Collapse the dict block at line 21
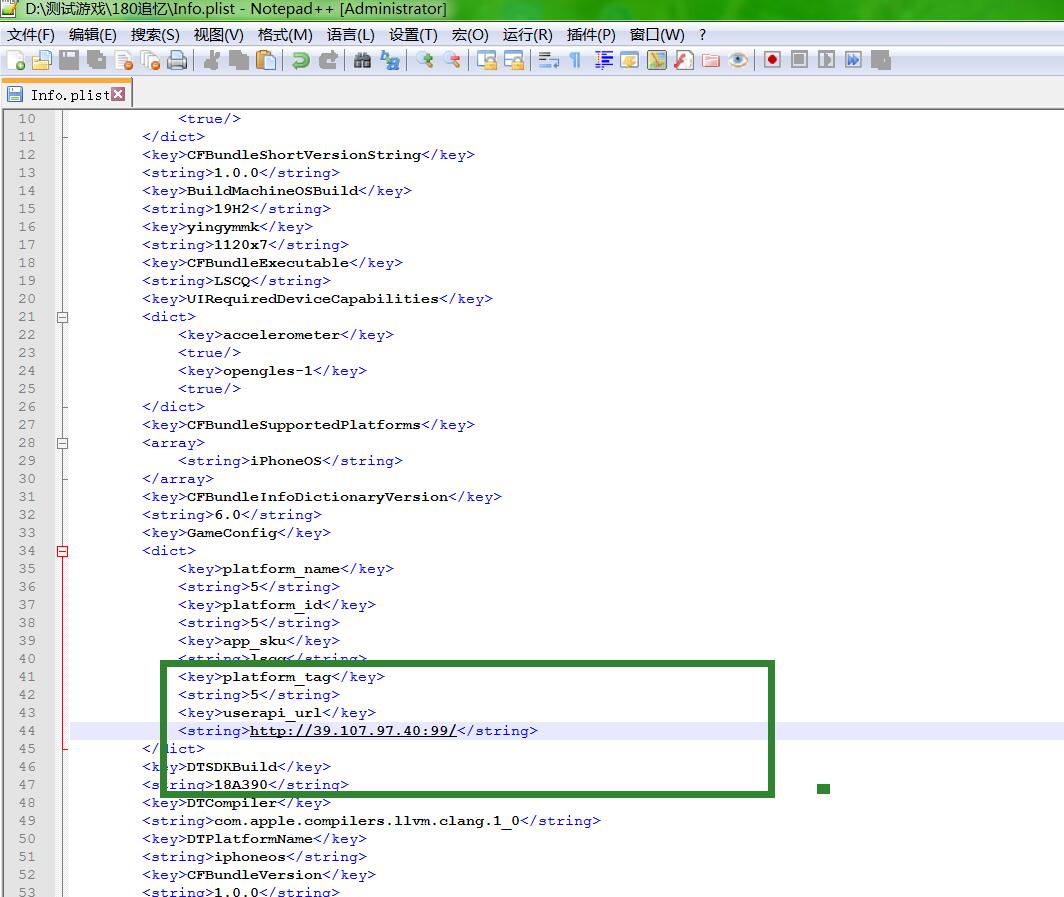 click(x=62, y=317)
